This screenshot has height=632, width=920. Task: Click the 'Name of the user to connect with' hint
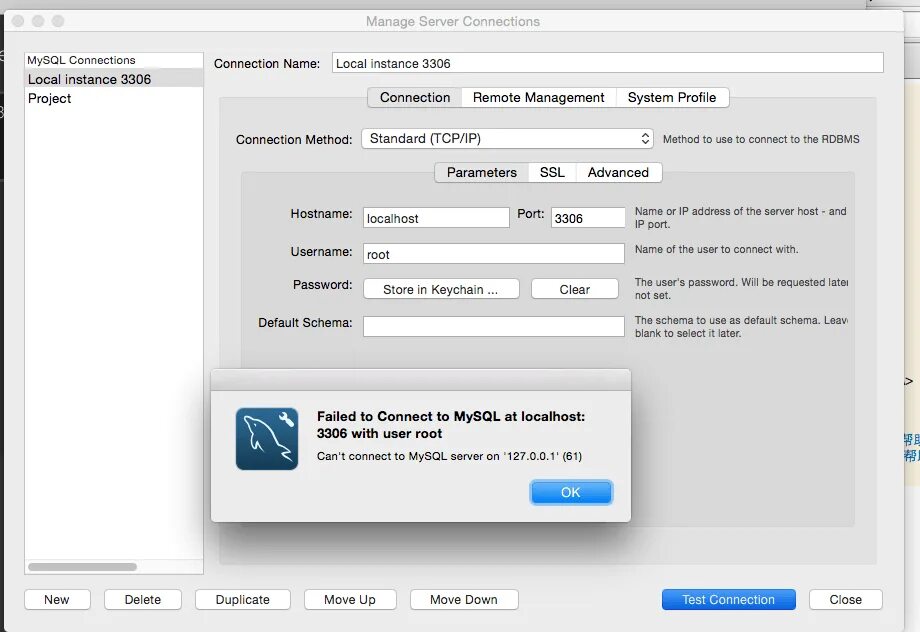pos(716,249)
